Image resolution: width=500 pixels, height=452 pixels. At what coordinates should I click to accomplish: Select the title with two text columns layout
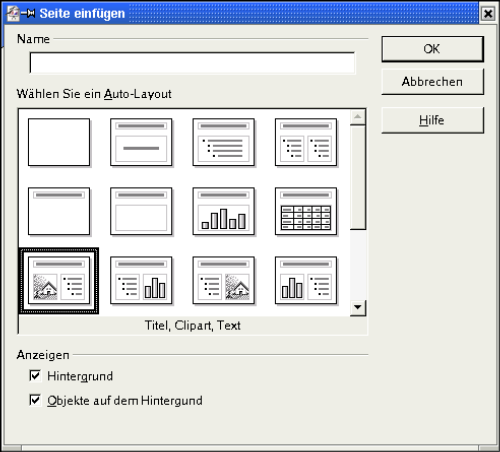[x=306, y=142]
